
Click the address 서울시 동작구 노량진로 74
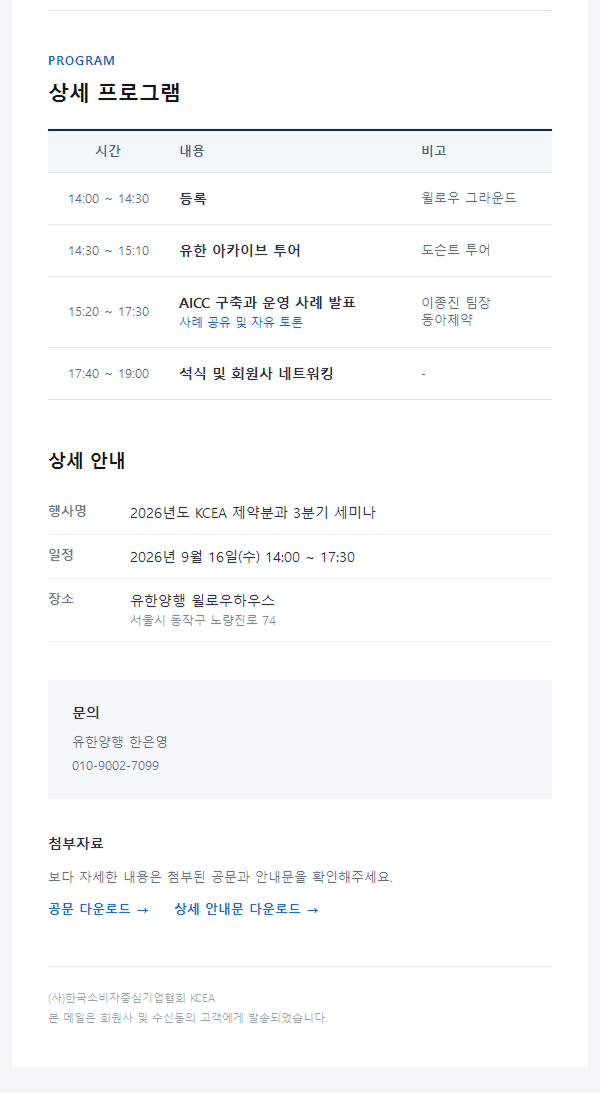click(203, 620)
